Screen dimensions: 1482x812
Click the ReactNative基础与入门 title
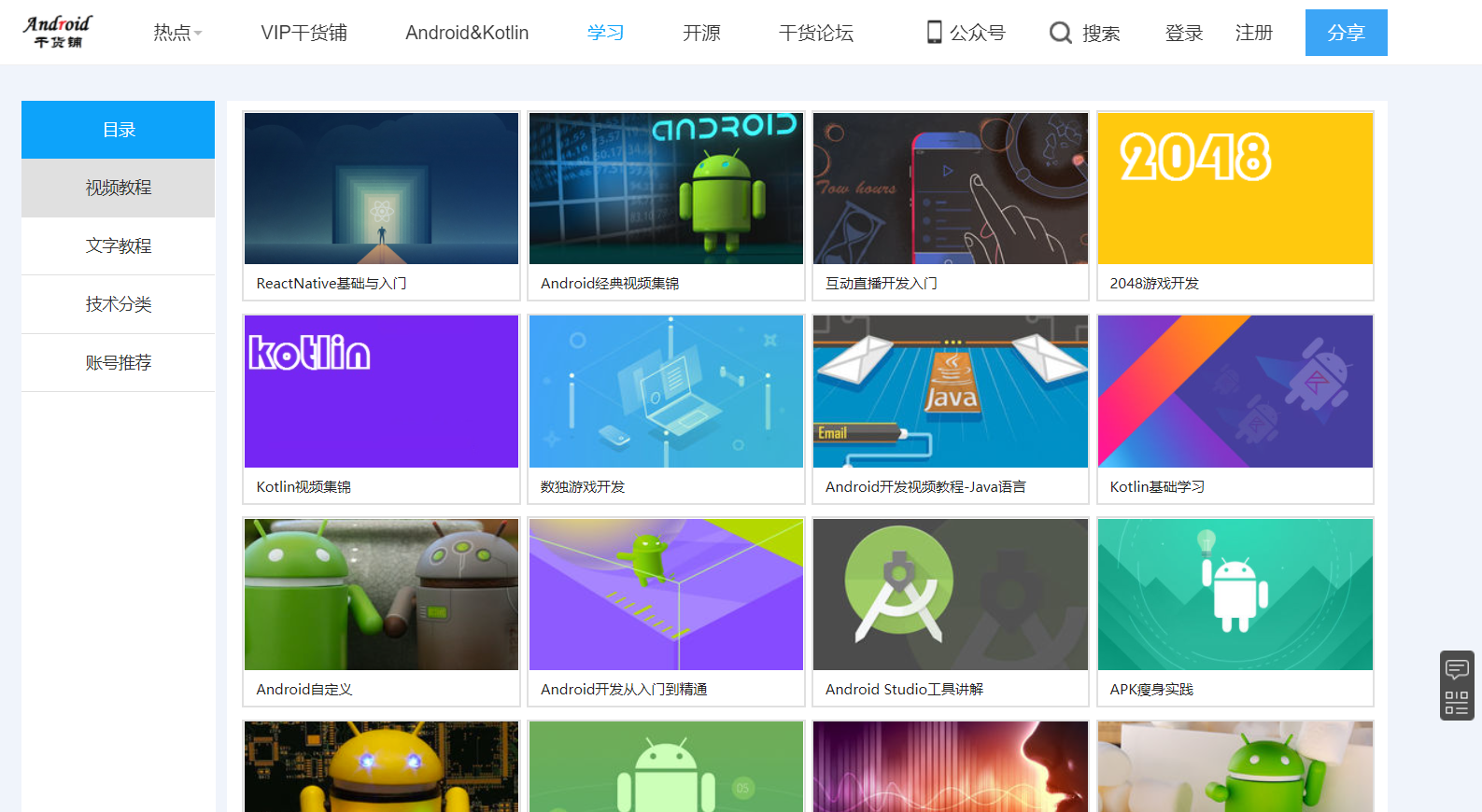332,284
